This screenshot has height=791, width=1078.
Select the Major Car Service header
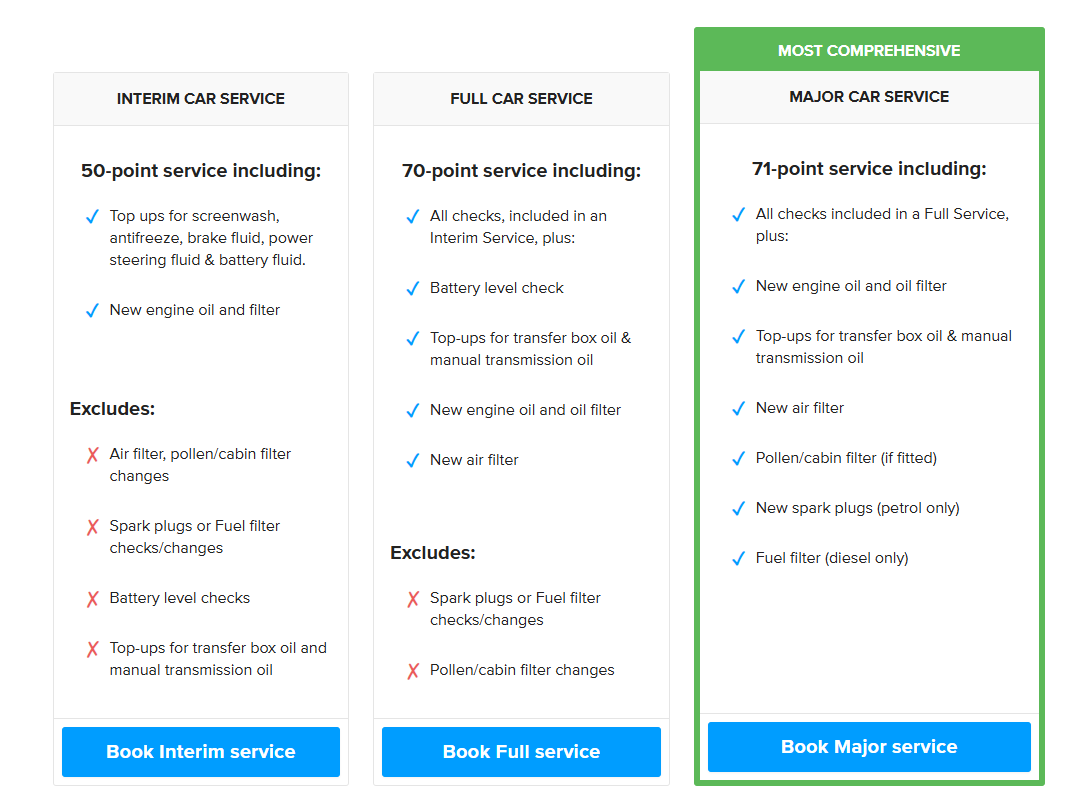point(869,97)
